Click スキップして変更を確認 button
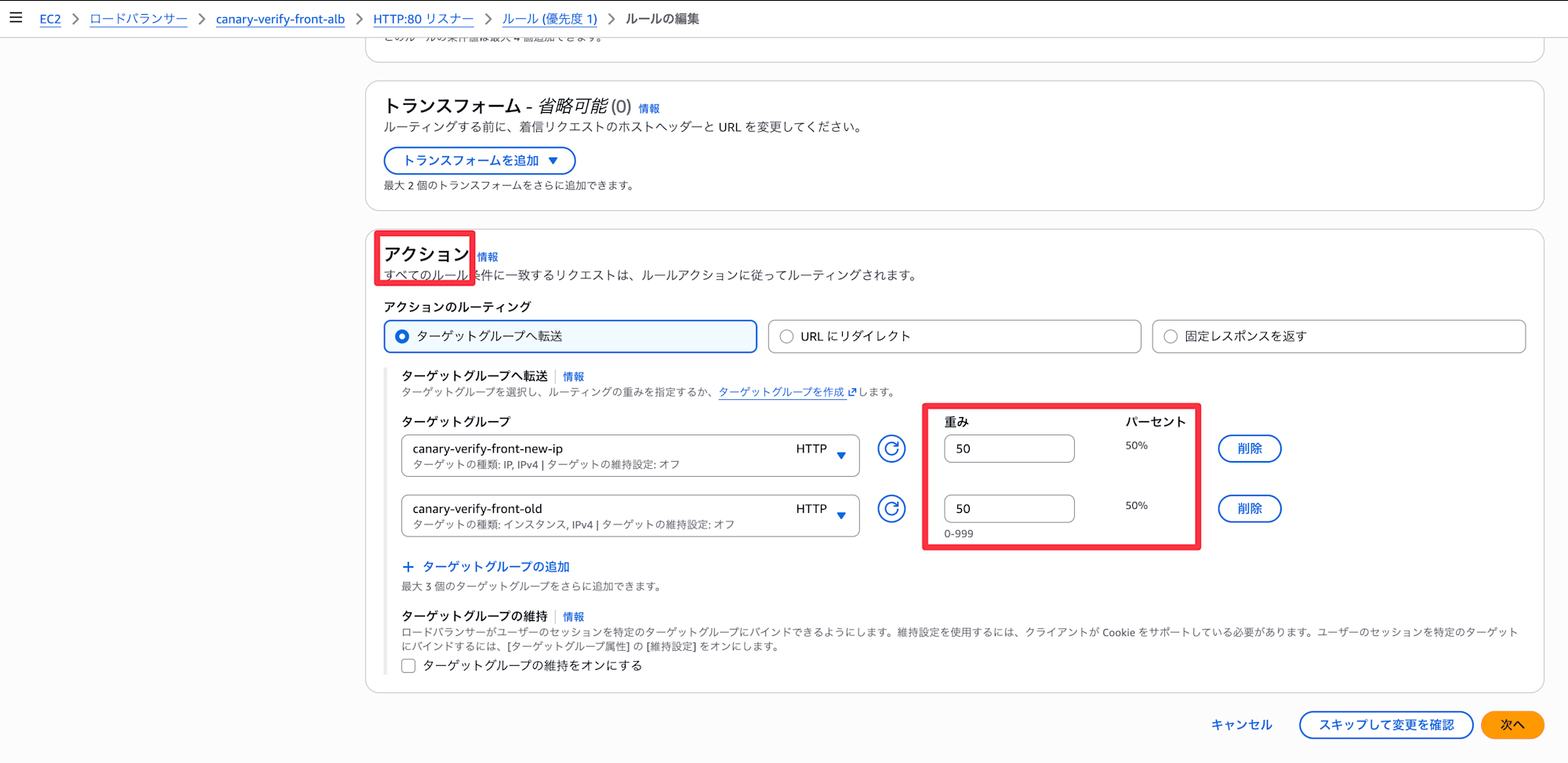Viewport: 1568px width, 763px height. coord(1386,725)
